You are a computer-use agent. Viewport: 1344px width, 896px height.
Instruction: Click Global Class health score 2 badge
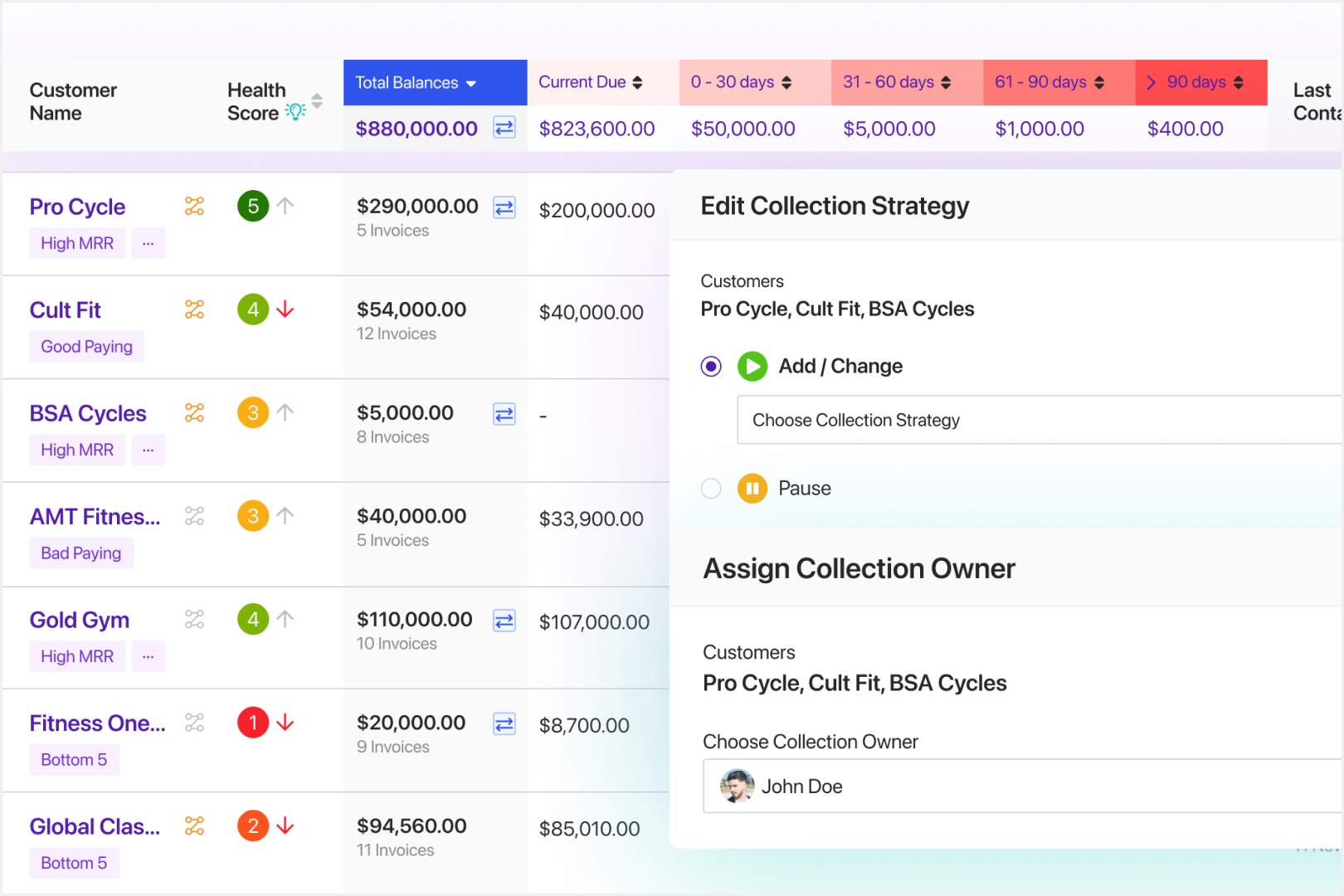coord(253,825)
